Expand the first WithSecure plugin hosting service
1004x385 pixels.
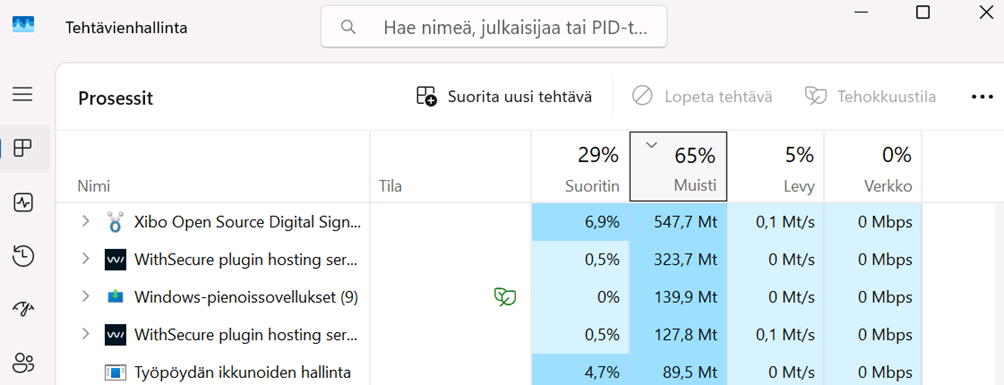click(x=85, y=259)
